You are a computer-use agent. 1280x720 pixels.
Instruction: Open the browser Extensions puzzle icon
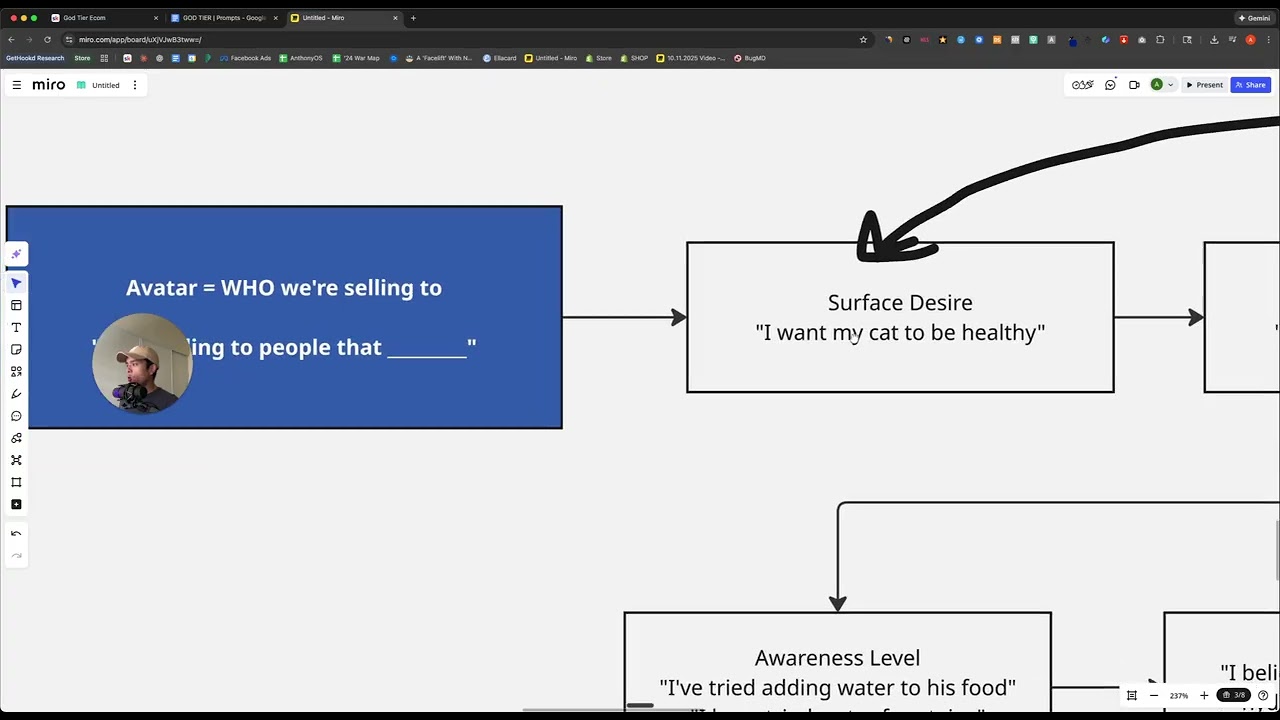coord(1160,40)
